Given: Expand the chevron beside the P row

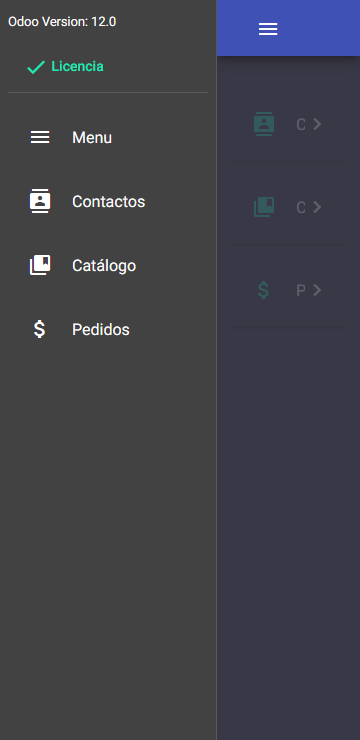Looking at the screenshot, I should (317, 290).
